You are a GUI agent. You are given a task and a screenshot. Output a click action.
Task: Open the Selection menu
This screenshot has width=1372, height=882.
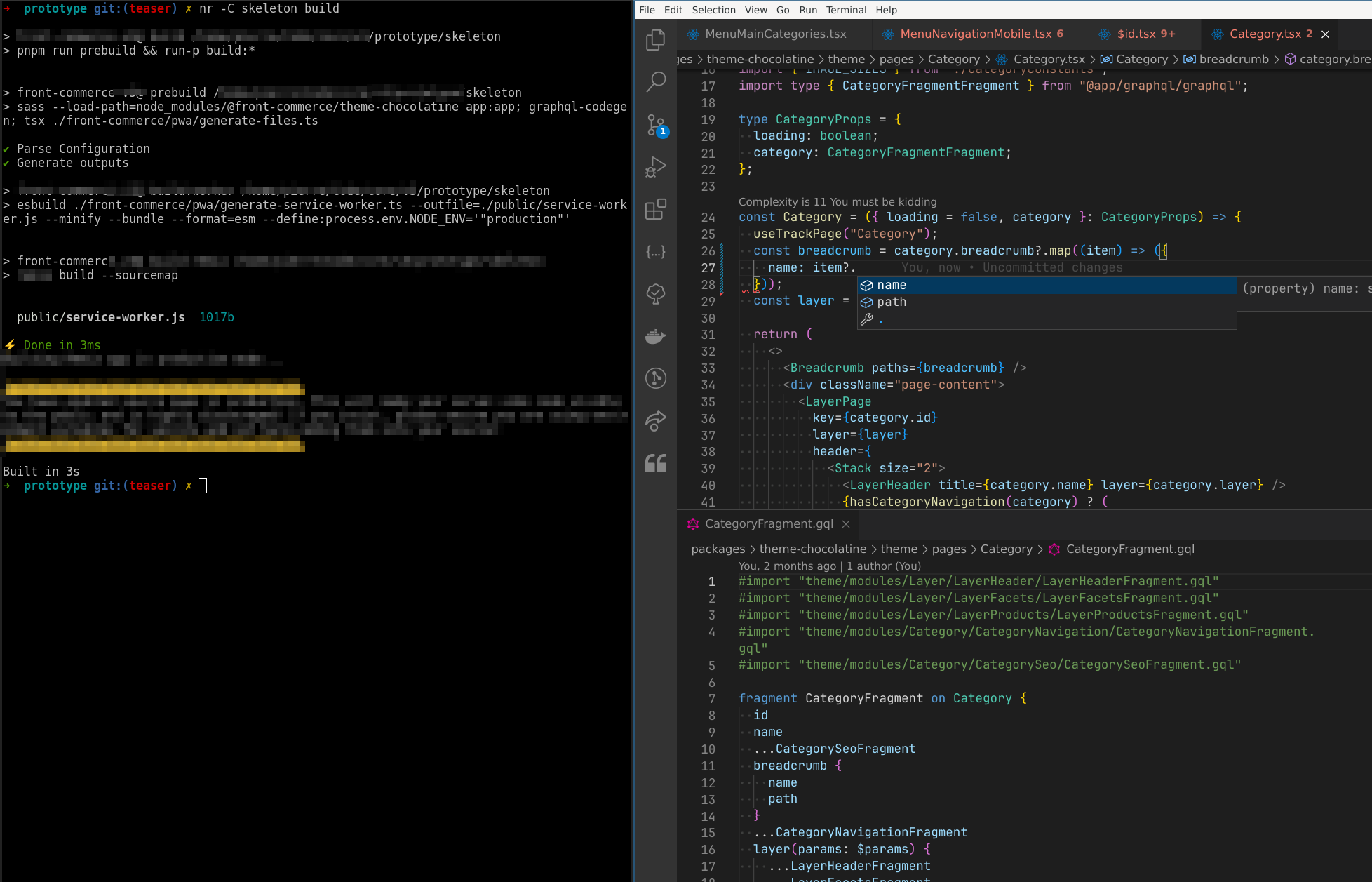point(713,10)
